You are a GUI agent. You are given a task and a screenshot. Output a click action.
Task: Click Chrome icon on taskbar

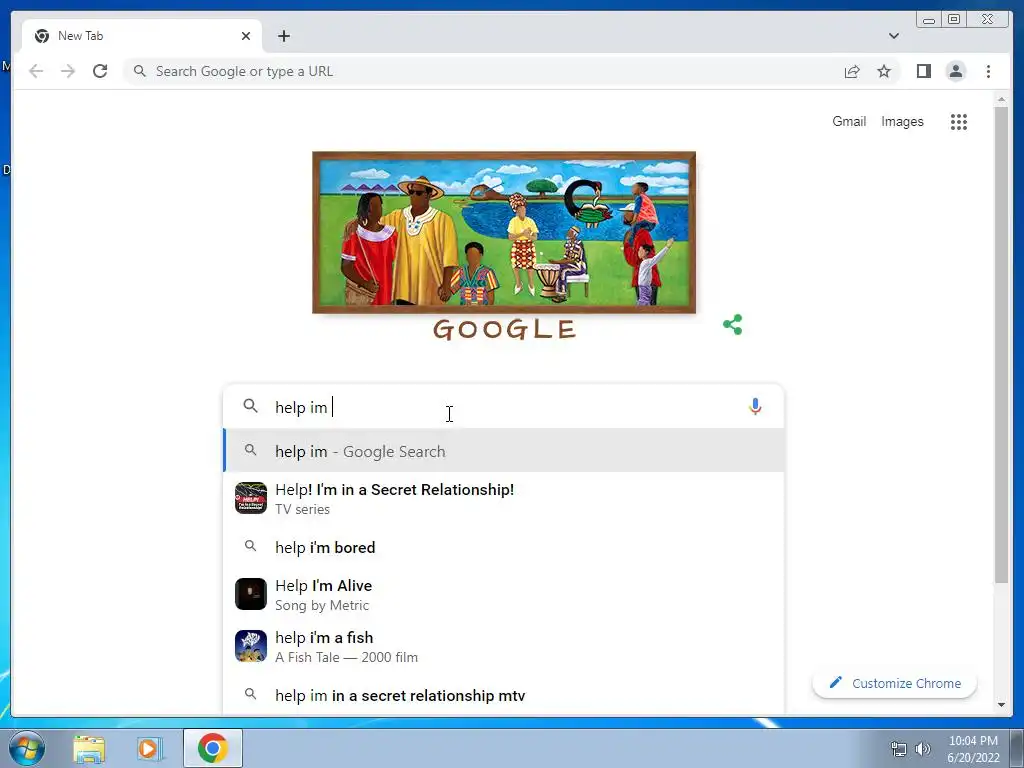point(213,748)
